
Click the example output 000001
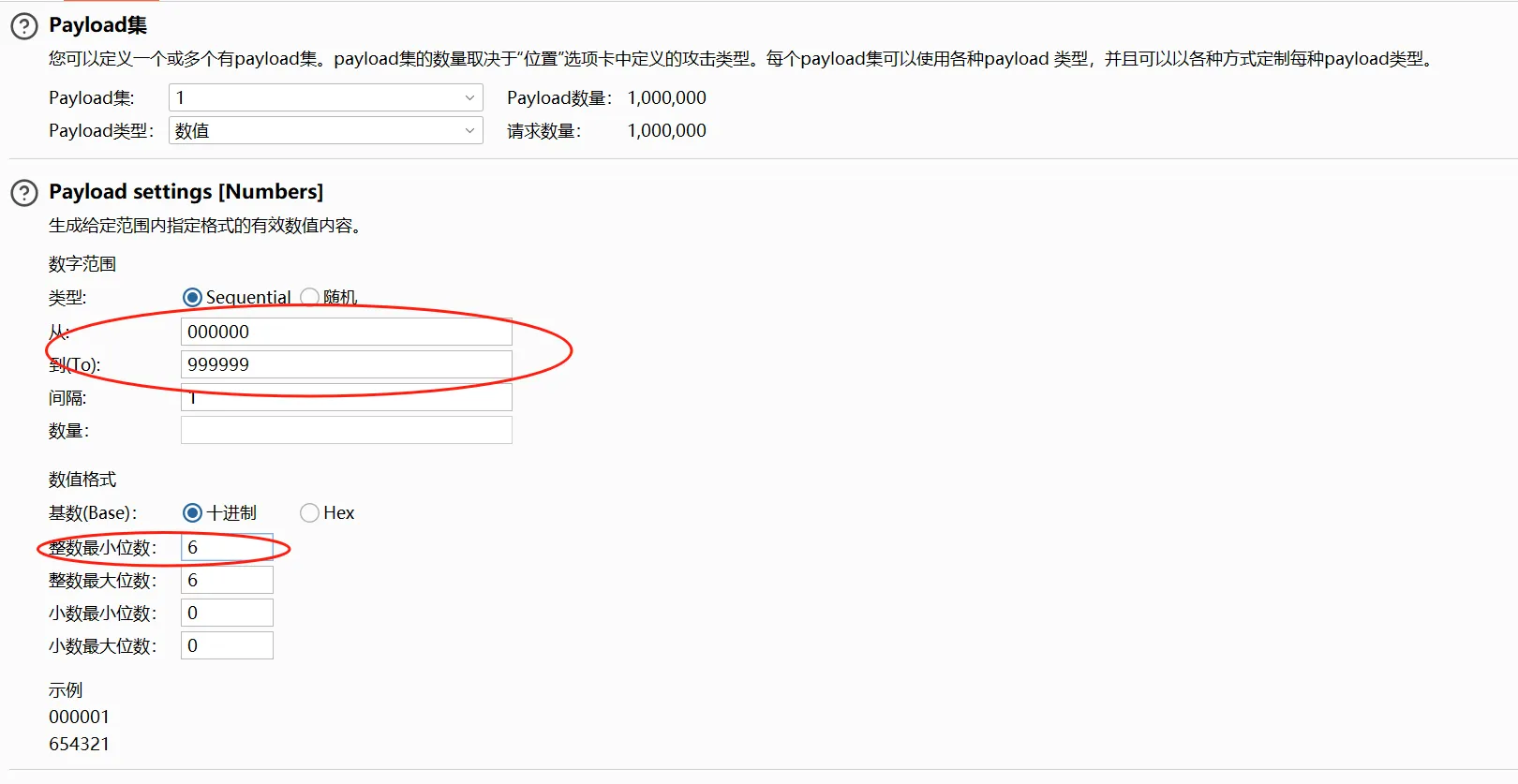click(x=79, y=717)
